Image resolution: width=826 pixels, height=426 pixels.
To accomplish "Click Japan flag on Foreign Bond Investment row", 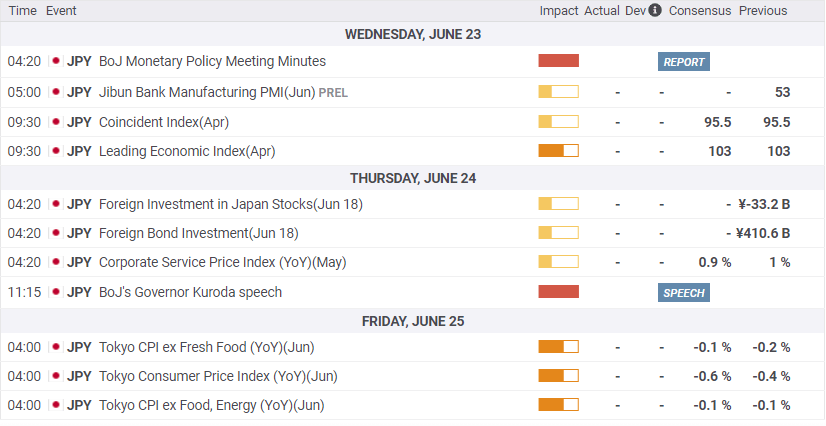I will point(55,233).
